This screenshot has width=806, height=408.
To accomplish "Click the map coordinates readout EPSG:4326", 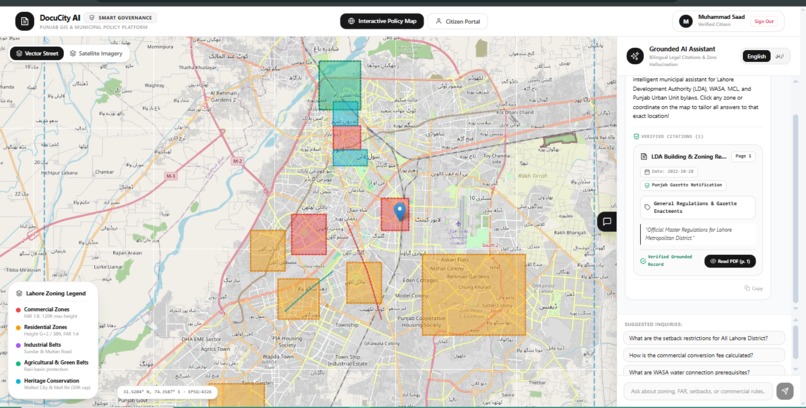I will pos(167,392).
